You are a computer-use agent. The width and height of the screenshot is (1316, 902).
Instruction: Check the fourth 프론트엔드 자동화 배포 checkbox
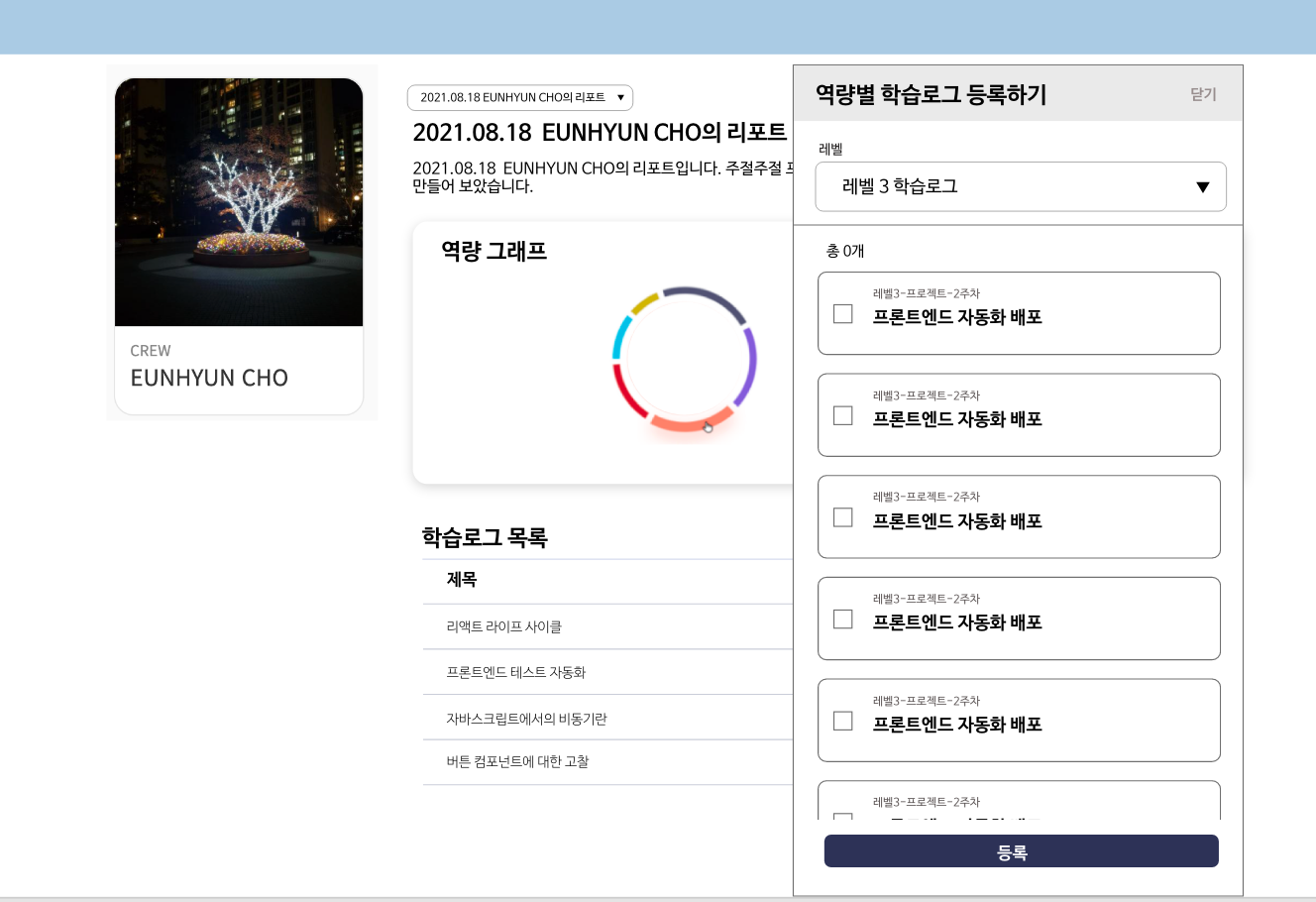(843, 619)
